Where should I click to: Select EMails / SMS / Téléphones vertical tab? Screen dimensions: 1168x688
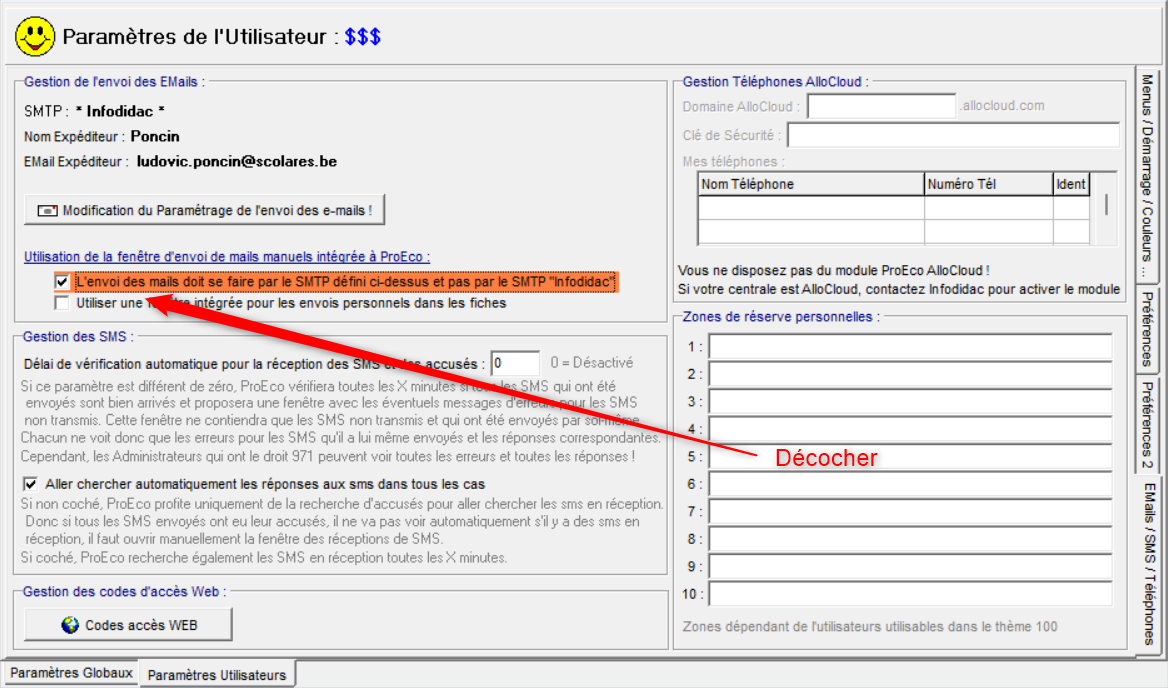tap(1148, 565)
